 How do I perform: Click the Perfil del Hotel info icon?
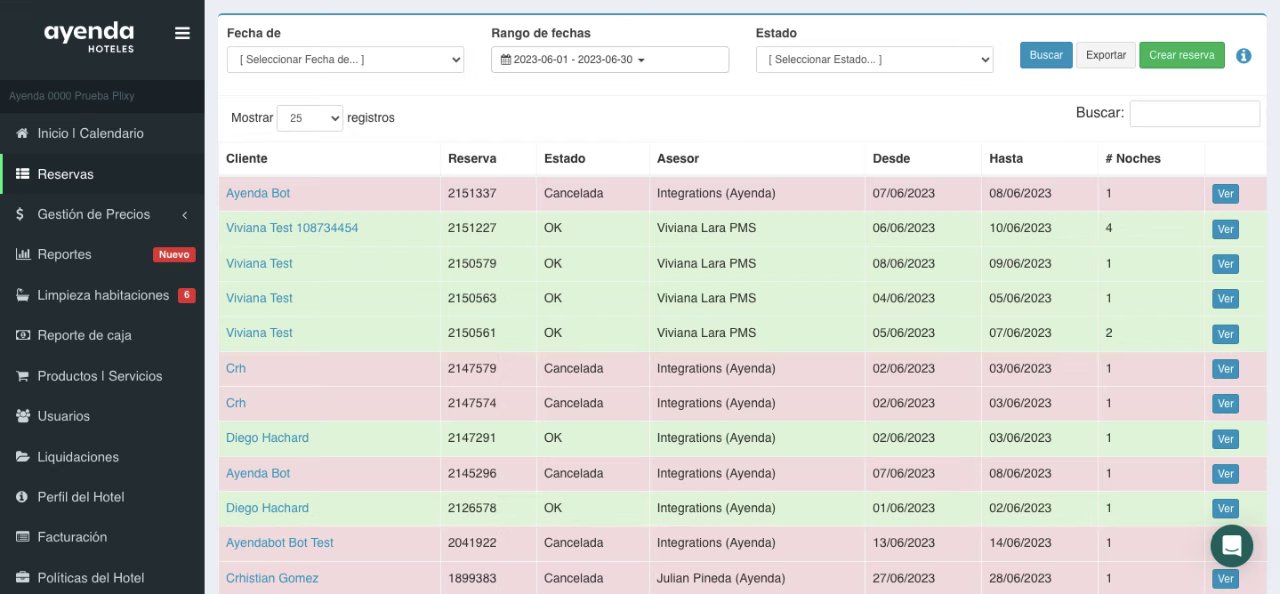pyautogui.click(x=22, y=497)
